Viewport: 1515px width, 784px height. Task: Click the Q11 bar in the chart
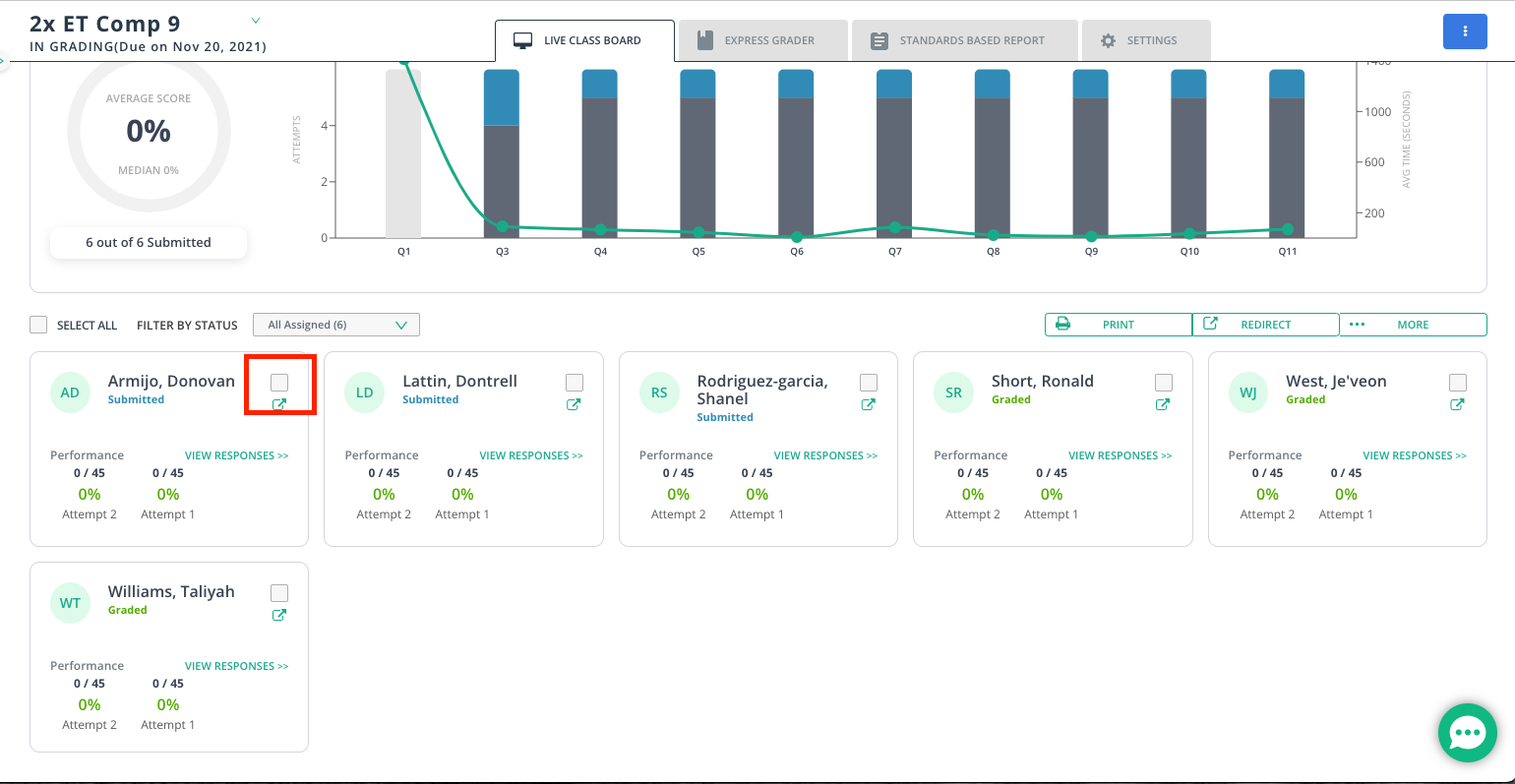[x=1287, y=153]
